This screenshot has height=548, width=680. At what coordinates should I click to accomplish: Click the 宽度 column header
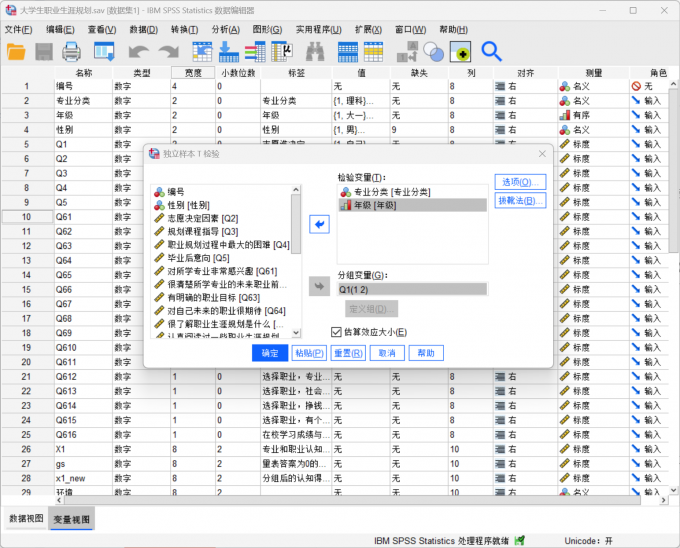coord(193,73)
